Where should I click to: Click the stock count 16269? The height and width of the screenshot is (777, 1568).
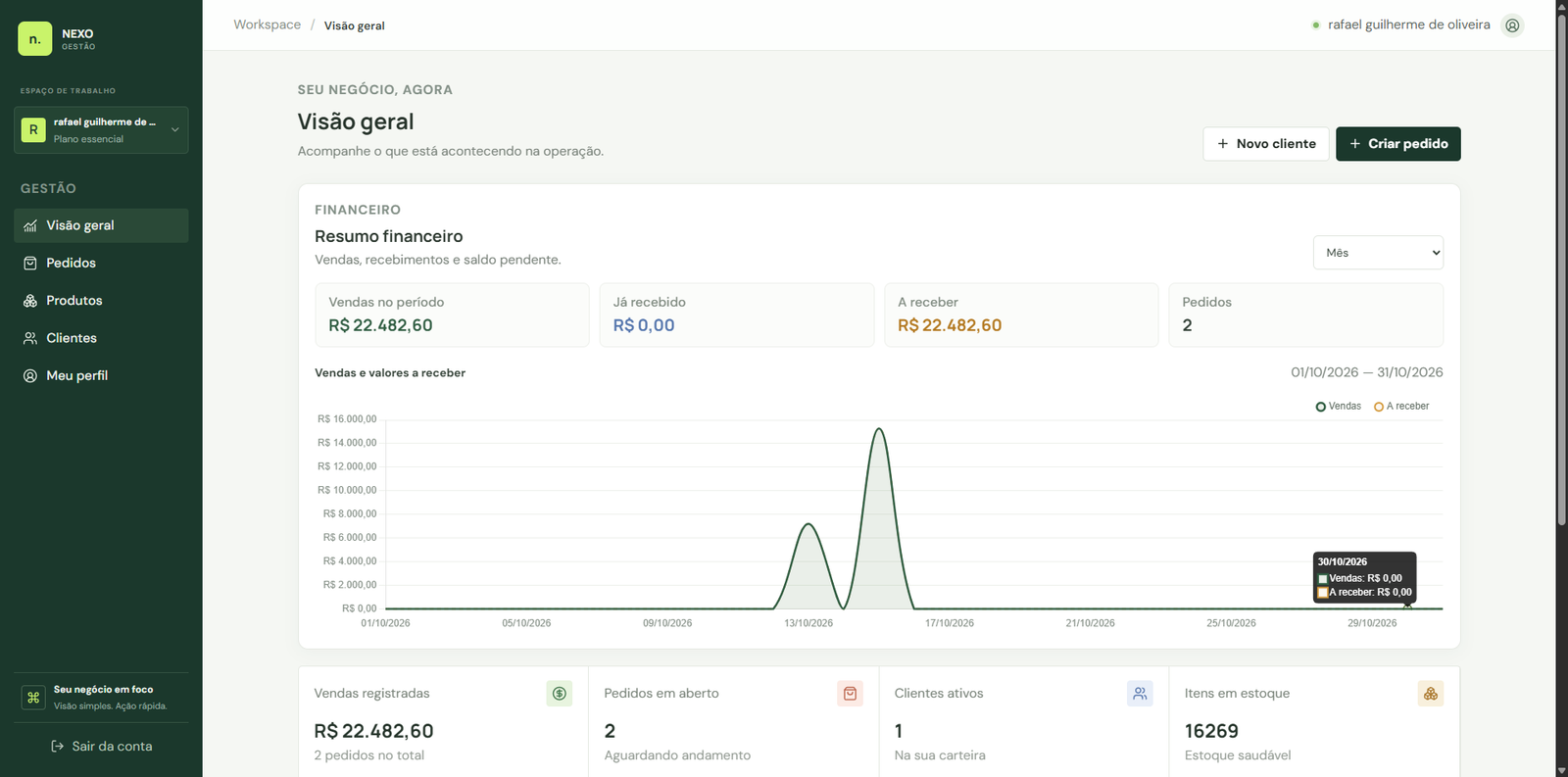[x=1211, y=731]
